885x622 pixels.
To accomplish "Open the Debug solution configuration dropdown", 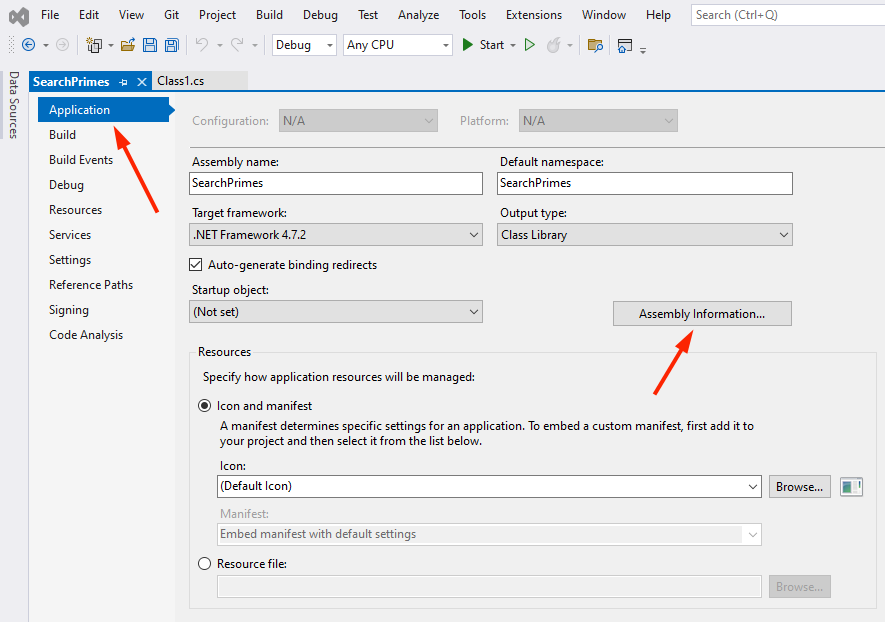I will point(304,45).
